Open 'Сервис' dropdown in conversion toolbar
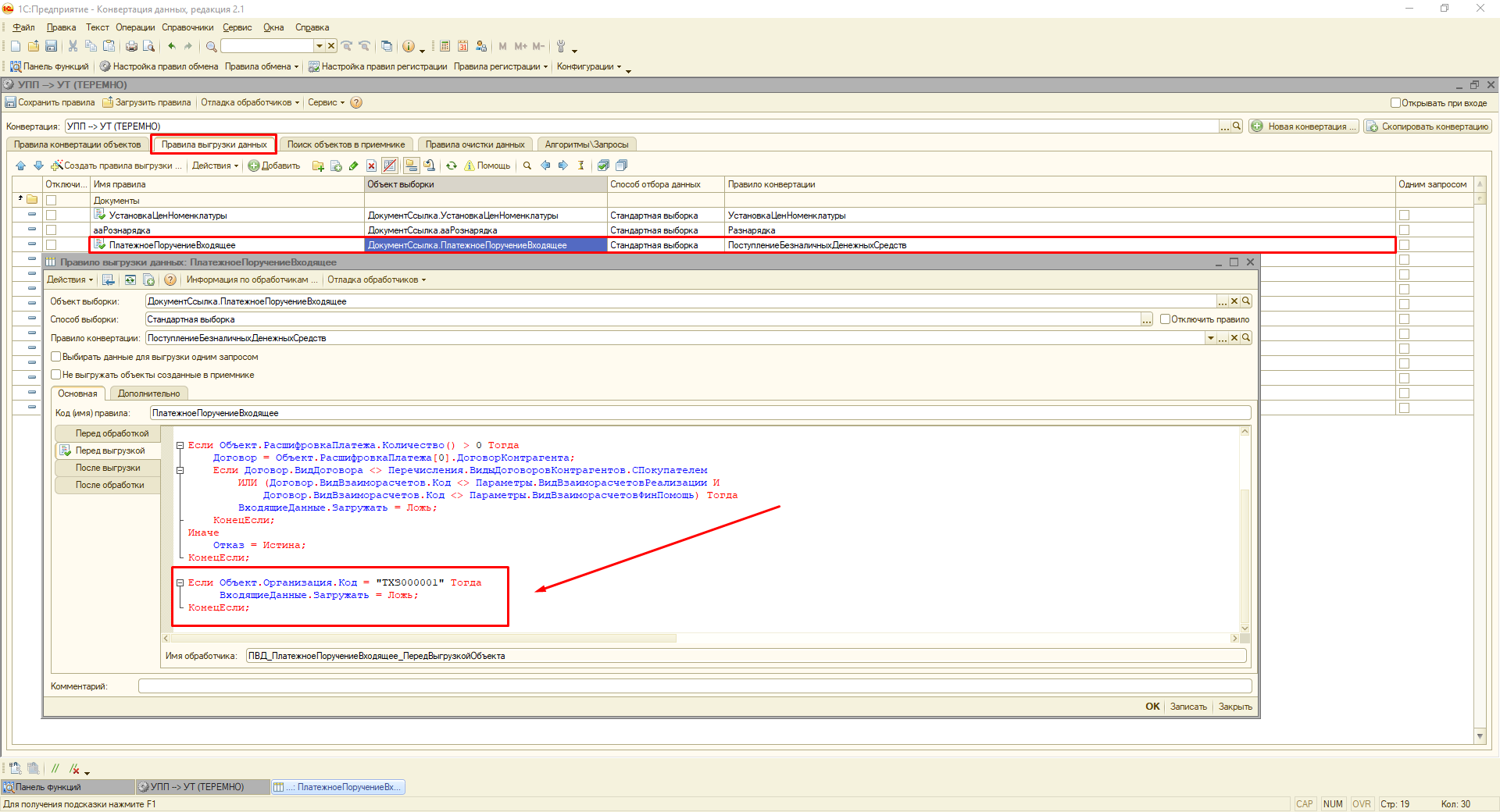 click(326, 102)
